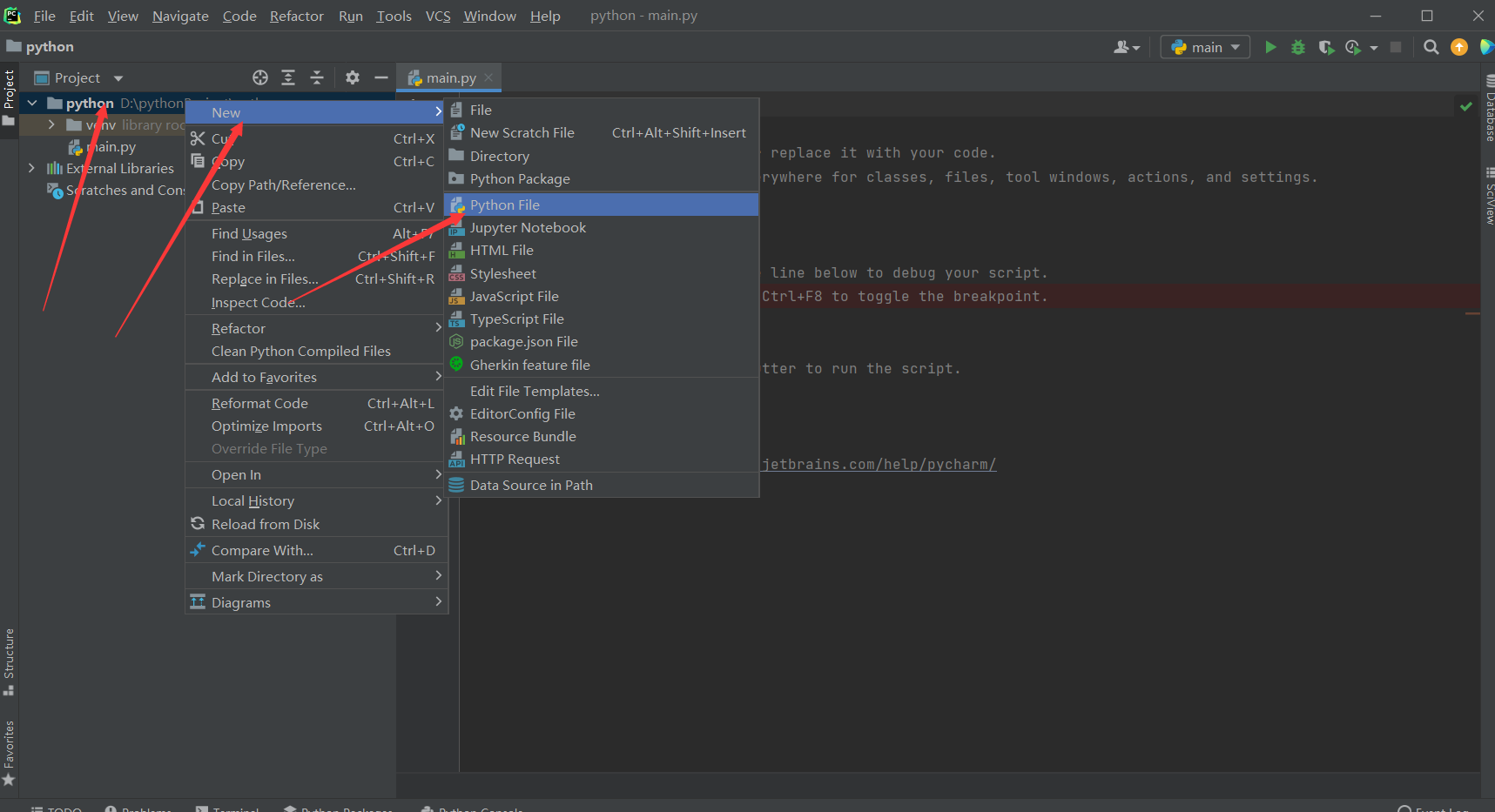Expand Local History submenu
The height and width of the screenshot is (812, 1495).
(x=316, y=500)
